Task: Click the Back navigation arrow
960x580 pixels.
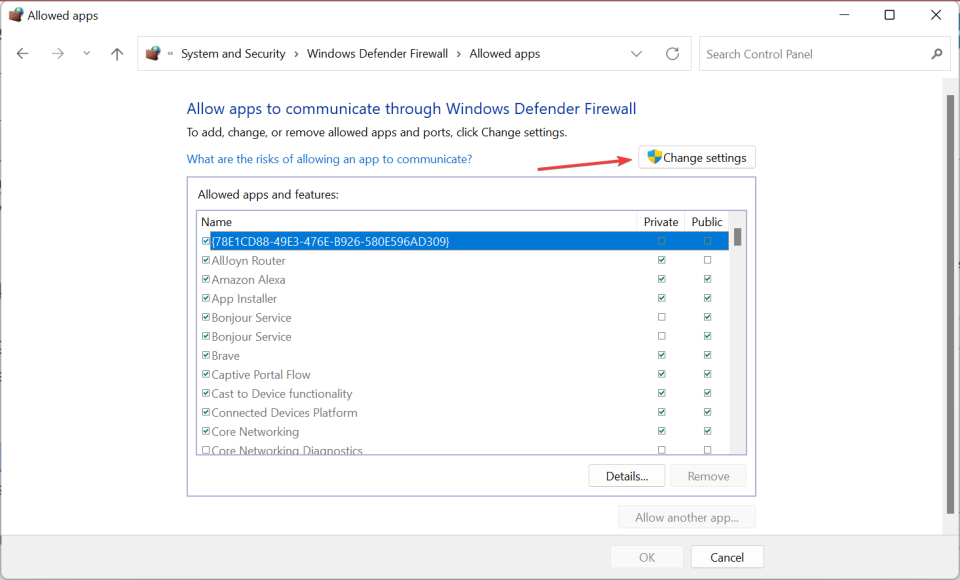Action: (23, 54)
